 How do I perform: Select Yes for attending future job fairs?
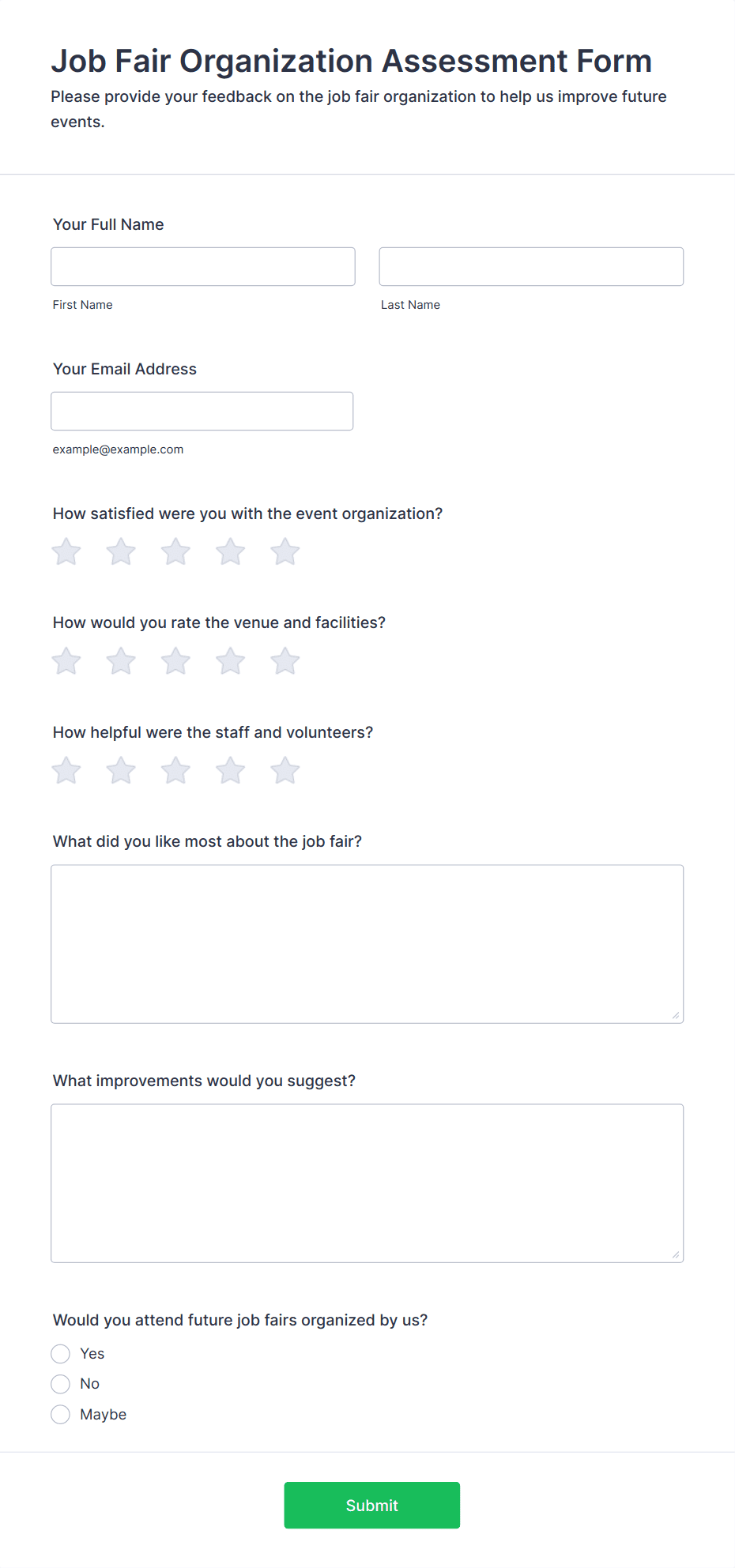(61, 1354)
